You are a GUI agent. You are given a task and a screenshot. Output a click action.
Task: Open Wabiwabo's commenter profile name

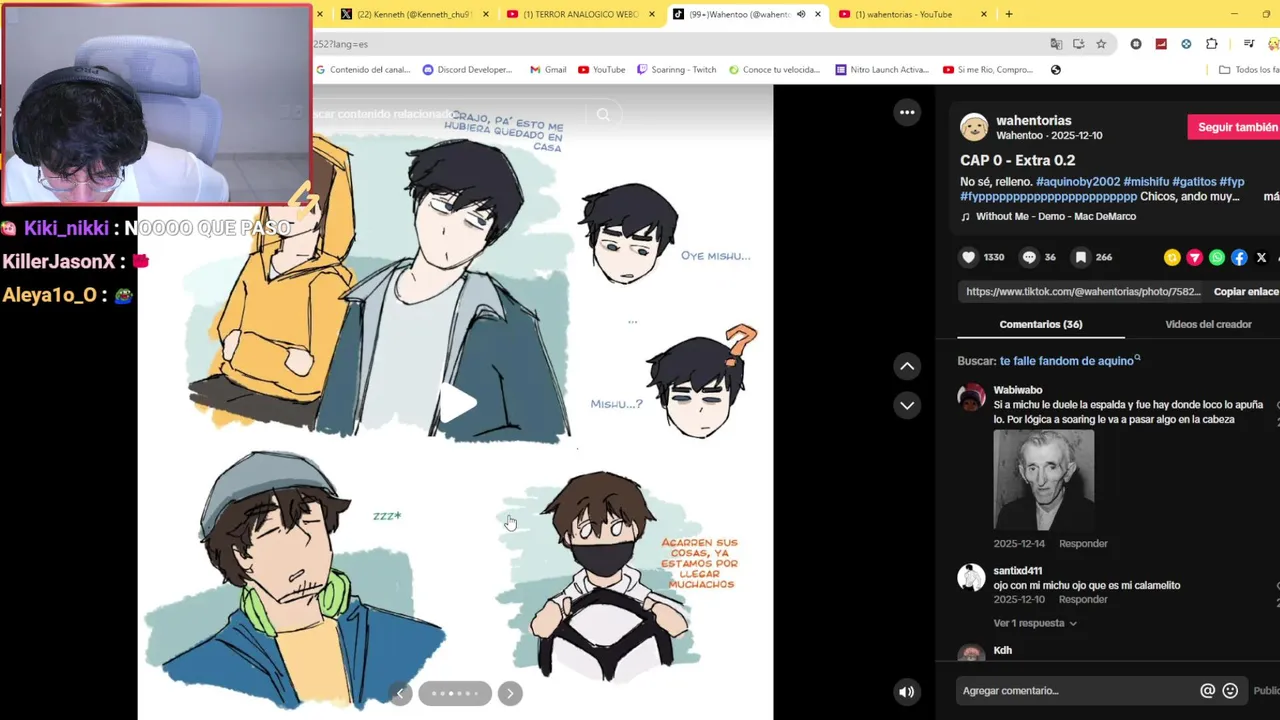pyautogui.click(x=1018, y=390)
